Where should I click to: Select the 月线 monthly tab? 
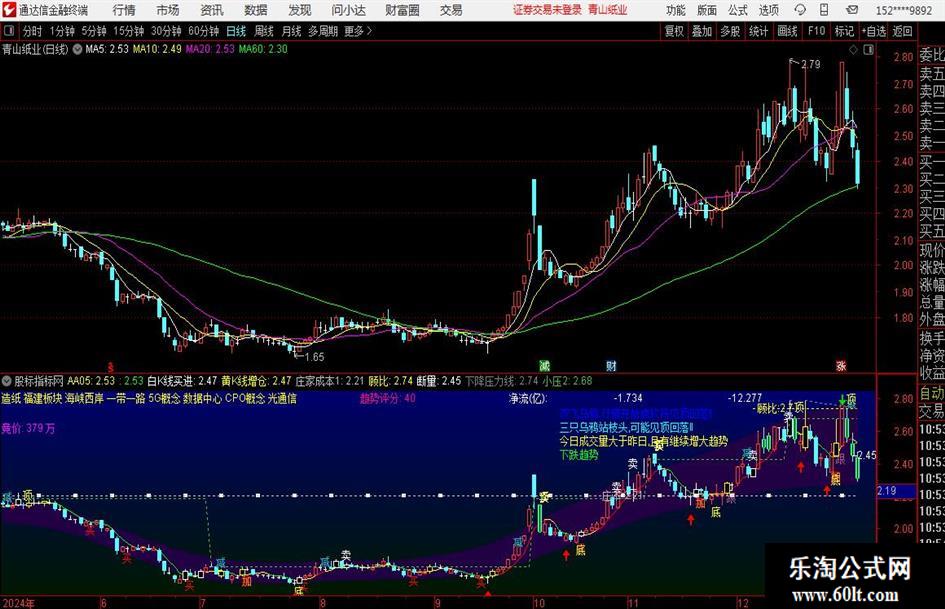292,31
